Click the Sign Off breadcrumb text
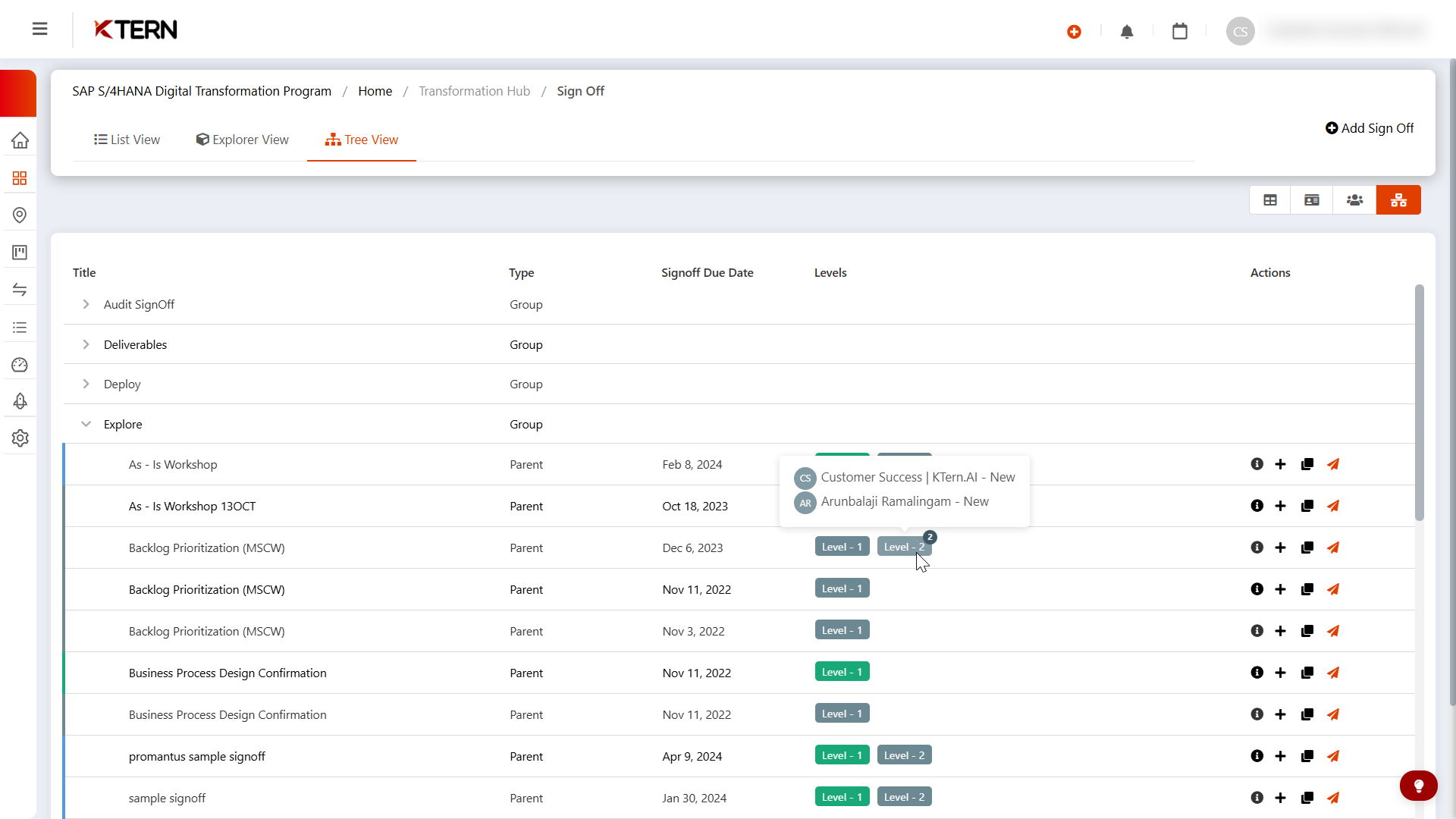Viewport: 1456px width, 819px height. coord(581,91)
